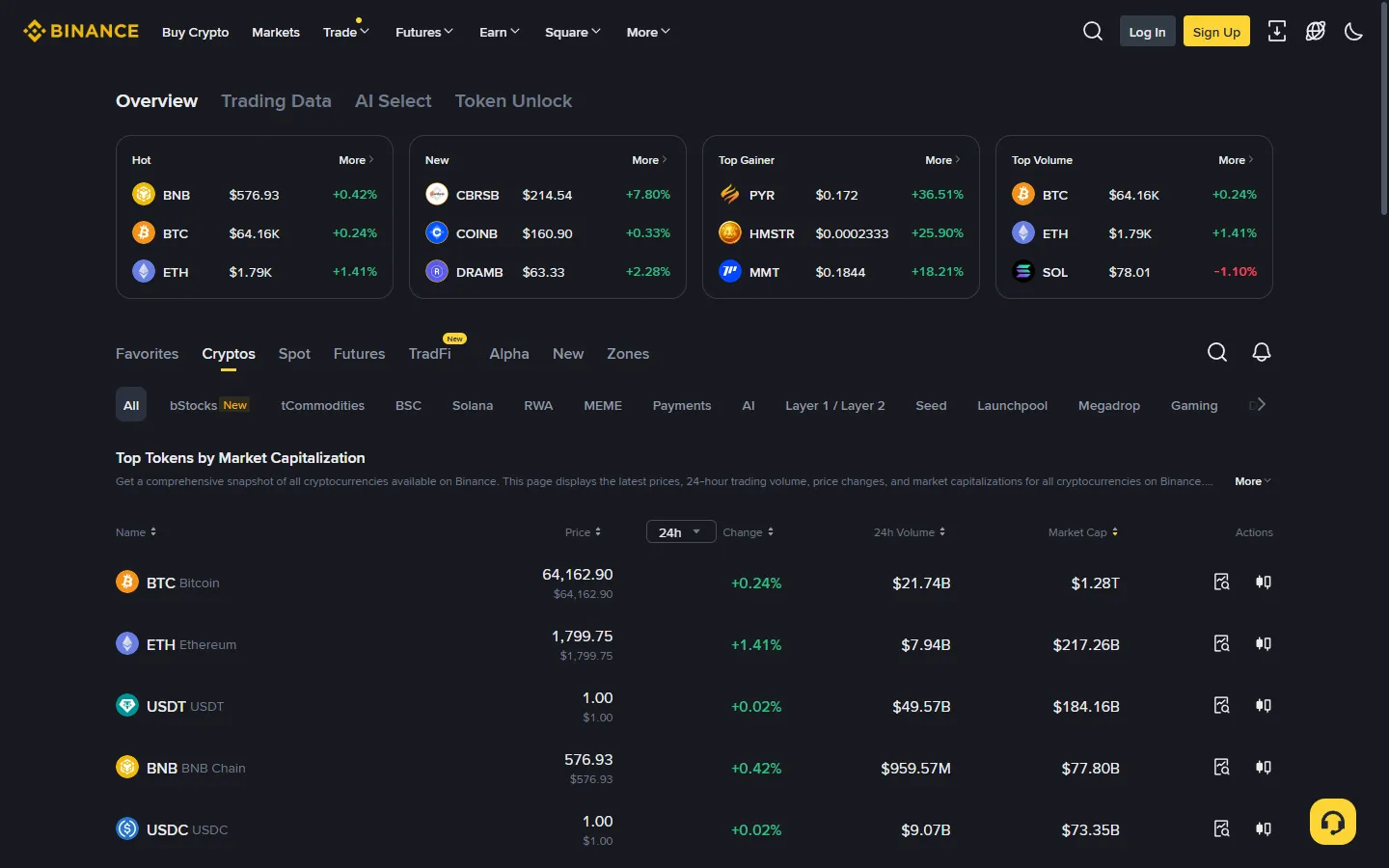1389x868 pixels.
Task: Select the Favorites tab
Action: (147, 354)
